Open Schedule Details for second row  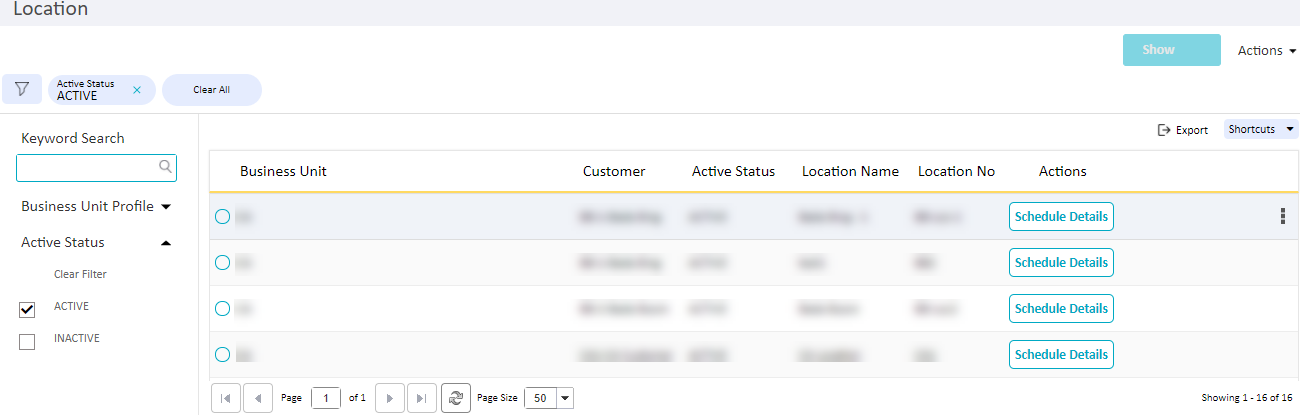coord(1061,262)
